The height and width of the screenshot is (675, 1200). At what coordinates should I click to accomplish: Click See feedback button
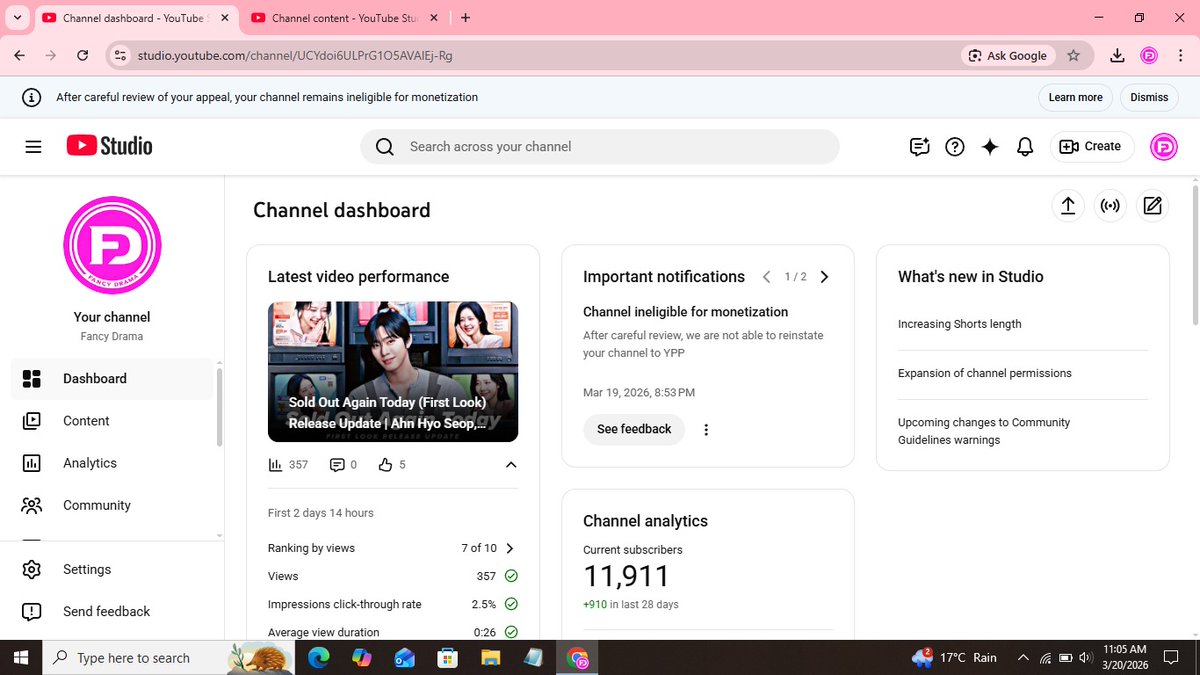(634, 430)
